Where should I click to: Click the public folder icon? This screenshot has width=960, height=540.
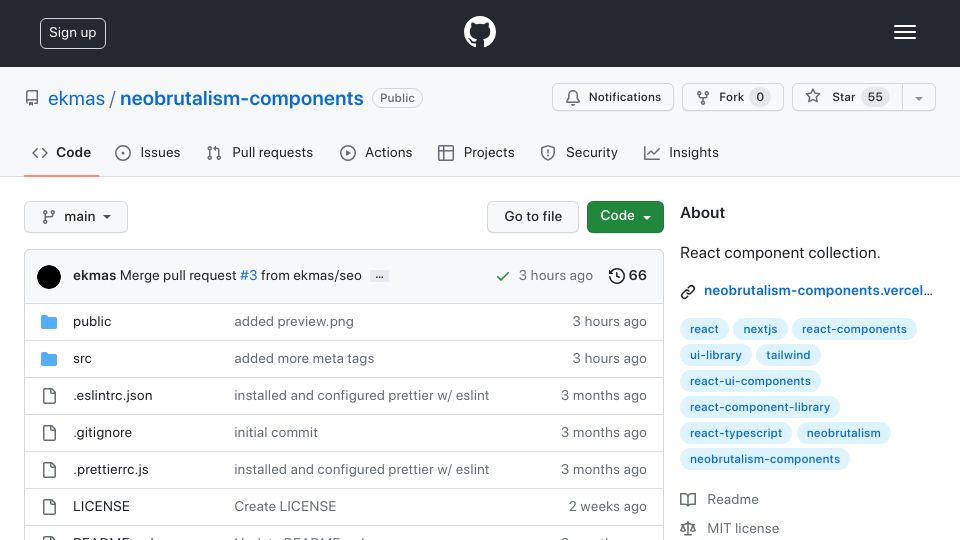coord(49,322)
